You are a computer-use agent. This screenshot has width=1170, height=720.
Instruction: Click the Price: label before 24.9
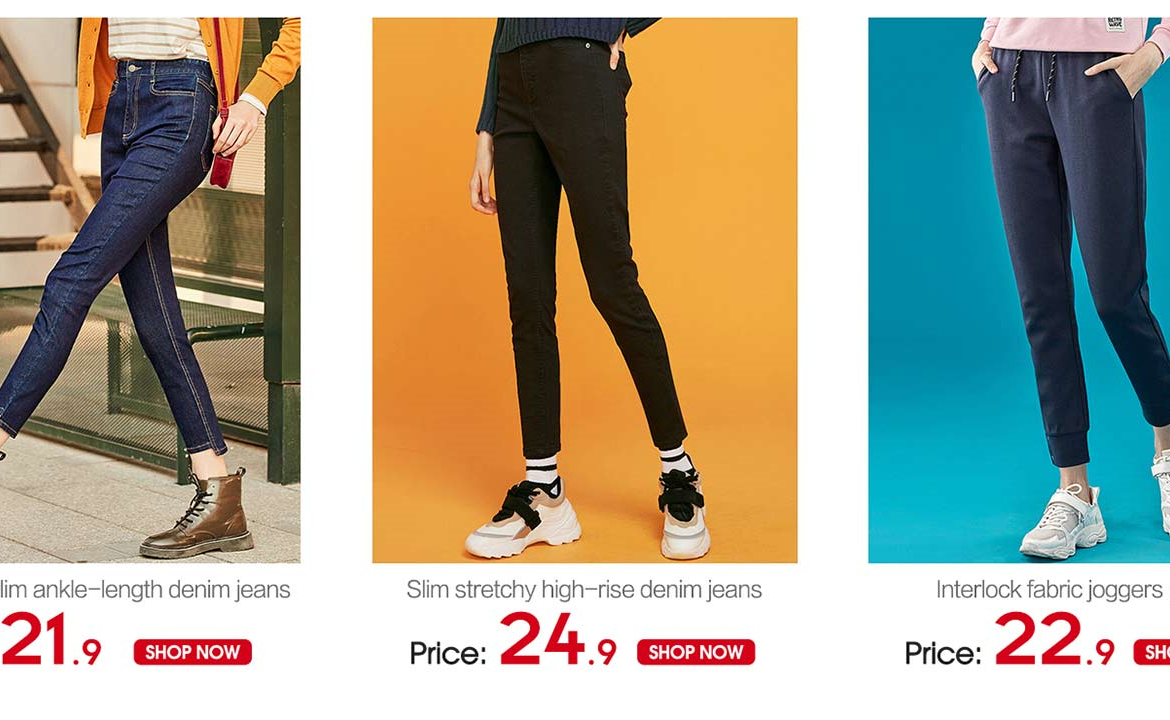tap(448, 654)
